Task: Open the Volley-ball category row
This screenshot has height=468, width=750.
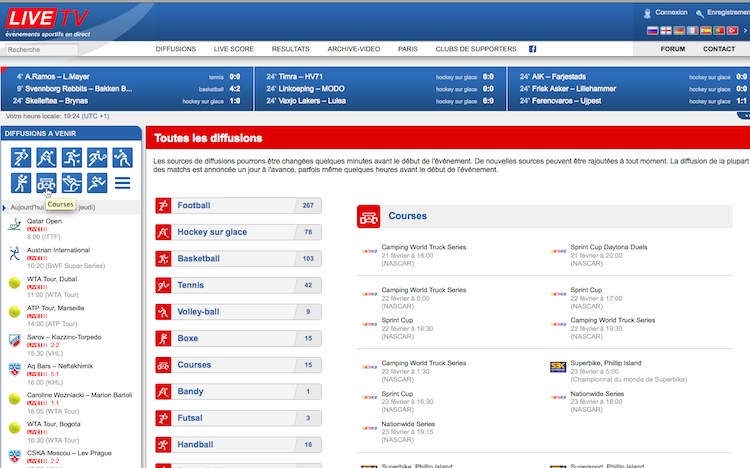Action: tap(238, 312)
